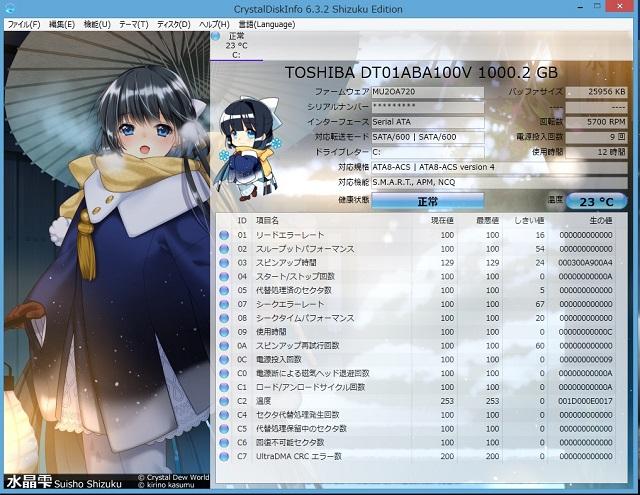
Task: Select the リードエラーレート attribute name
Action: (290, 235)
